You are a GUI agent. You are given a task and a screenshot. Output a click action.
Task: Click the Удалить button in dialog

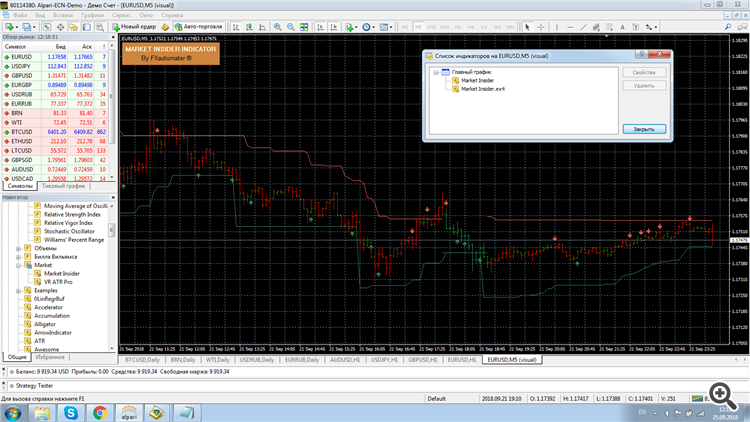pyautogui.click(x=644, y=86)
